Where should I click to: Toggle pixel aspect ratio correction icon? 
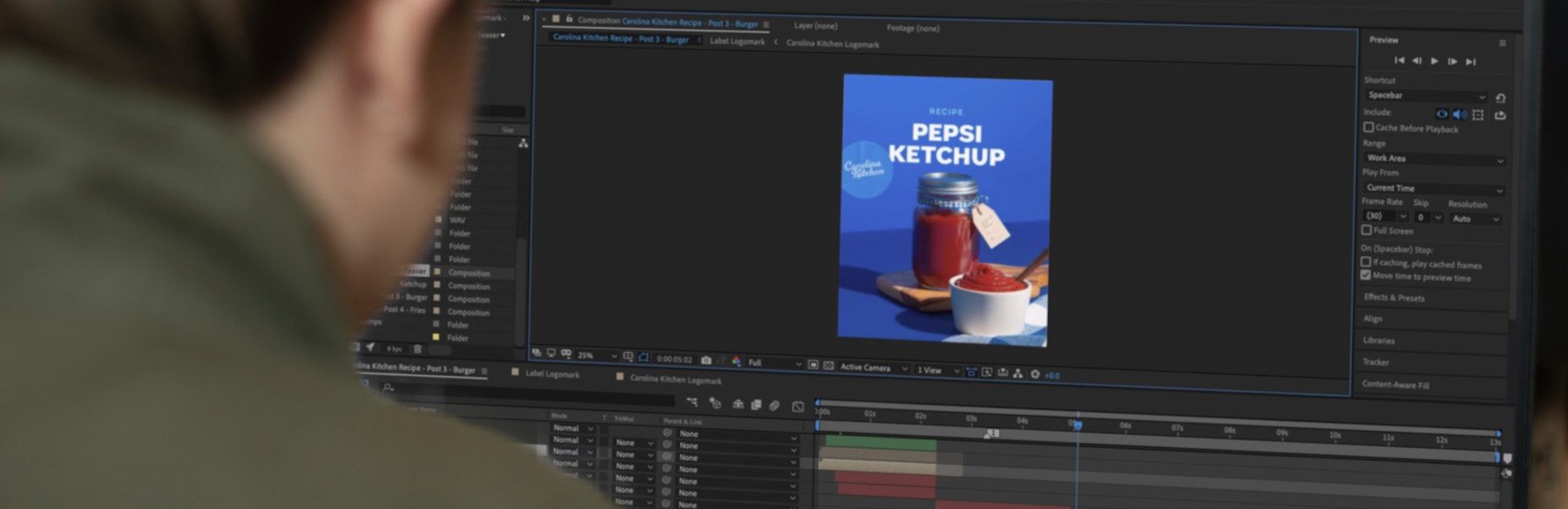(x=970, y=372)
